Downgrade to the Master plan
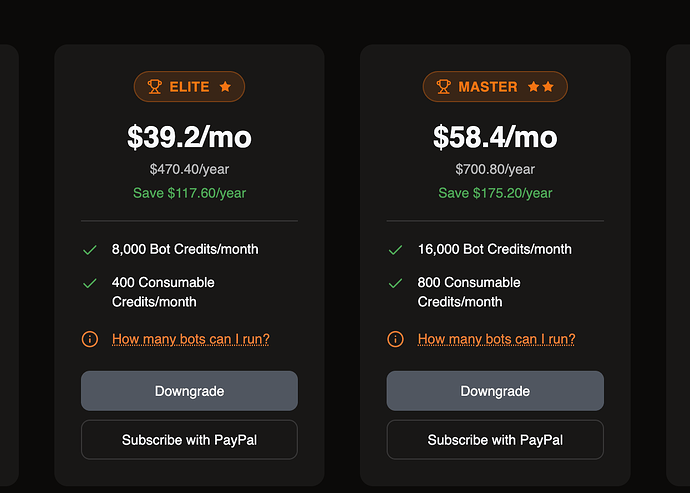This screenshot has height=493, width=690. (495, 391)
